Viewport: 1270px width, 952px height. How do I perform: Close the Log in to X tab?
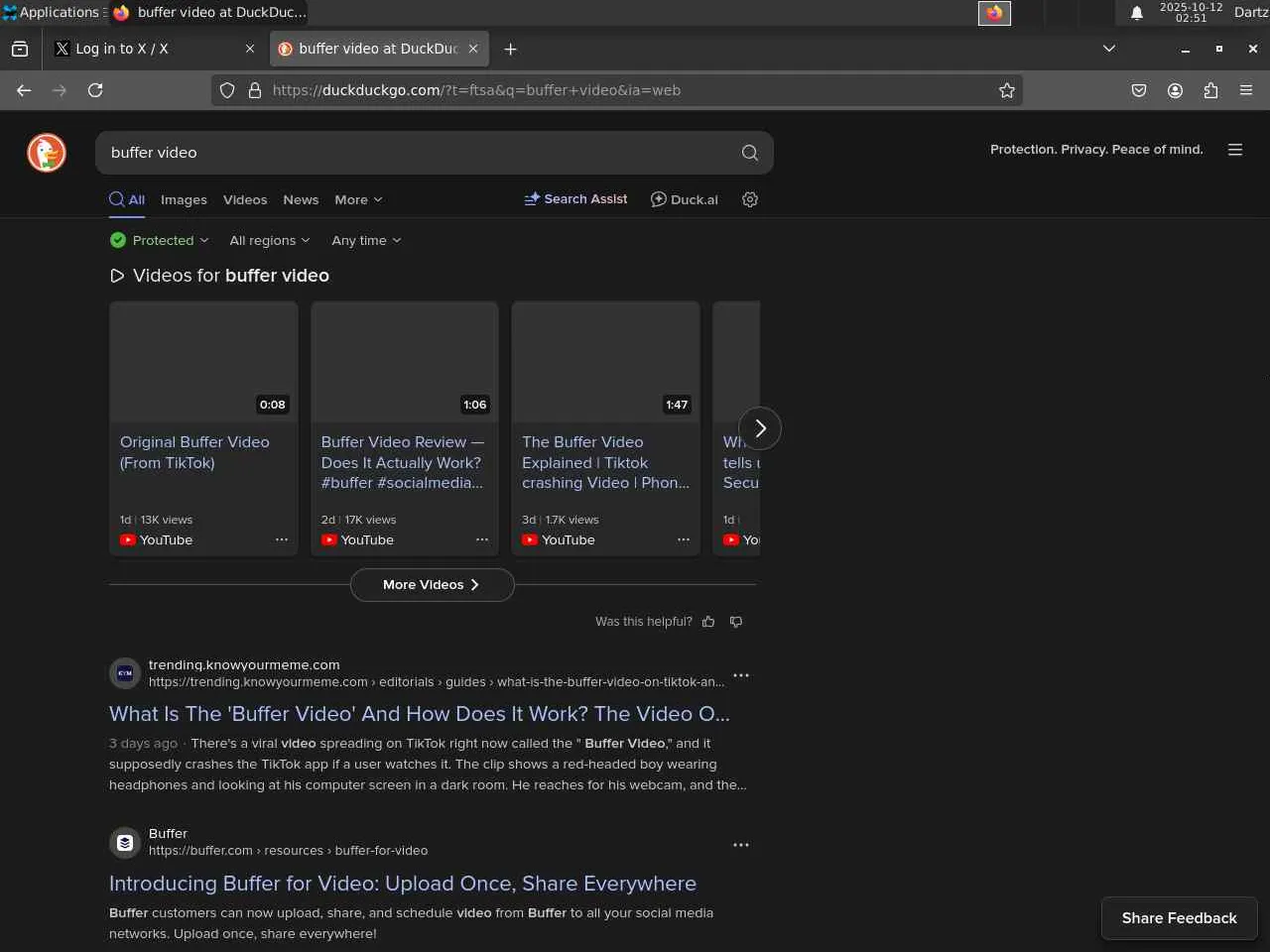[x=250, y=49]
